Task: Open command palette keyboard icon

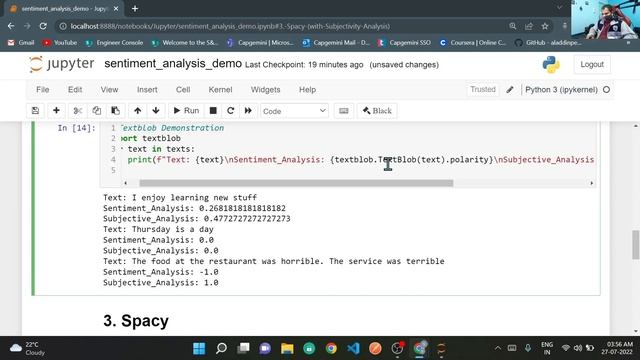Action: click(x=344, y=111)
